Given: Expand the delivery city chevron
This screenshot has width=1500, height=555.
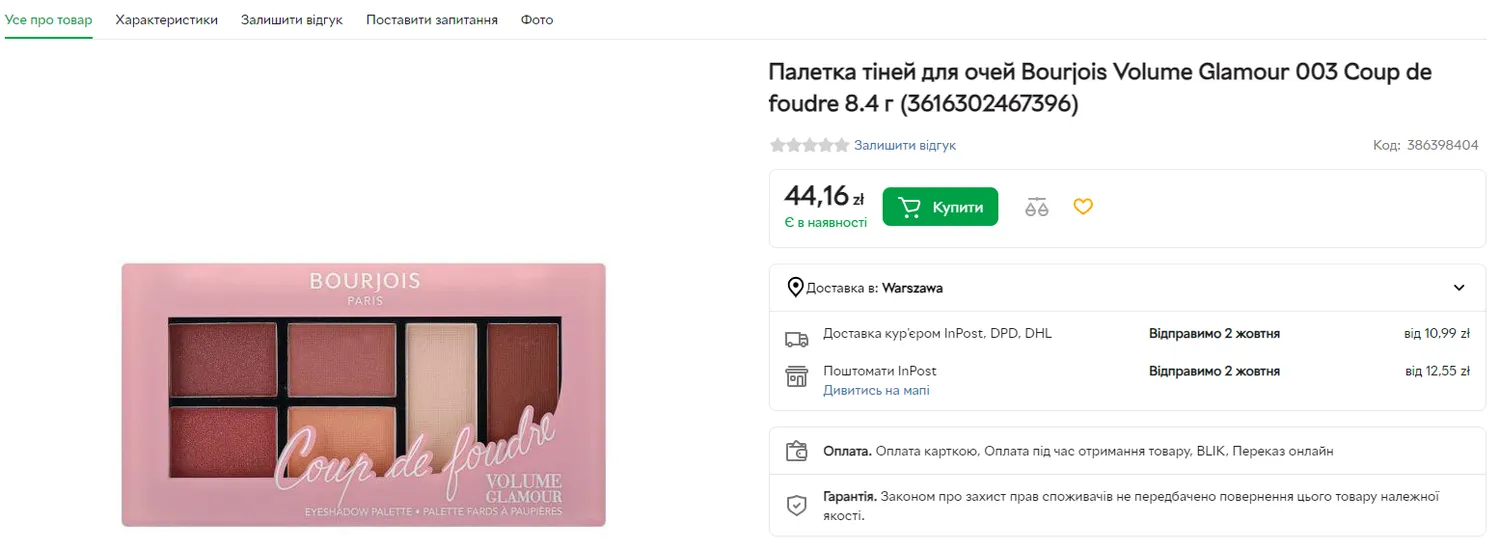Looking at the screenshot, I should pyautogui.click(x=1459, y=288).
